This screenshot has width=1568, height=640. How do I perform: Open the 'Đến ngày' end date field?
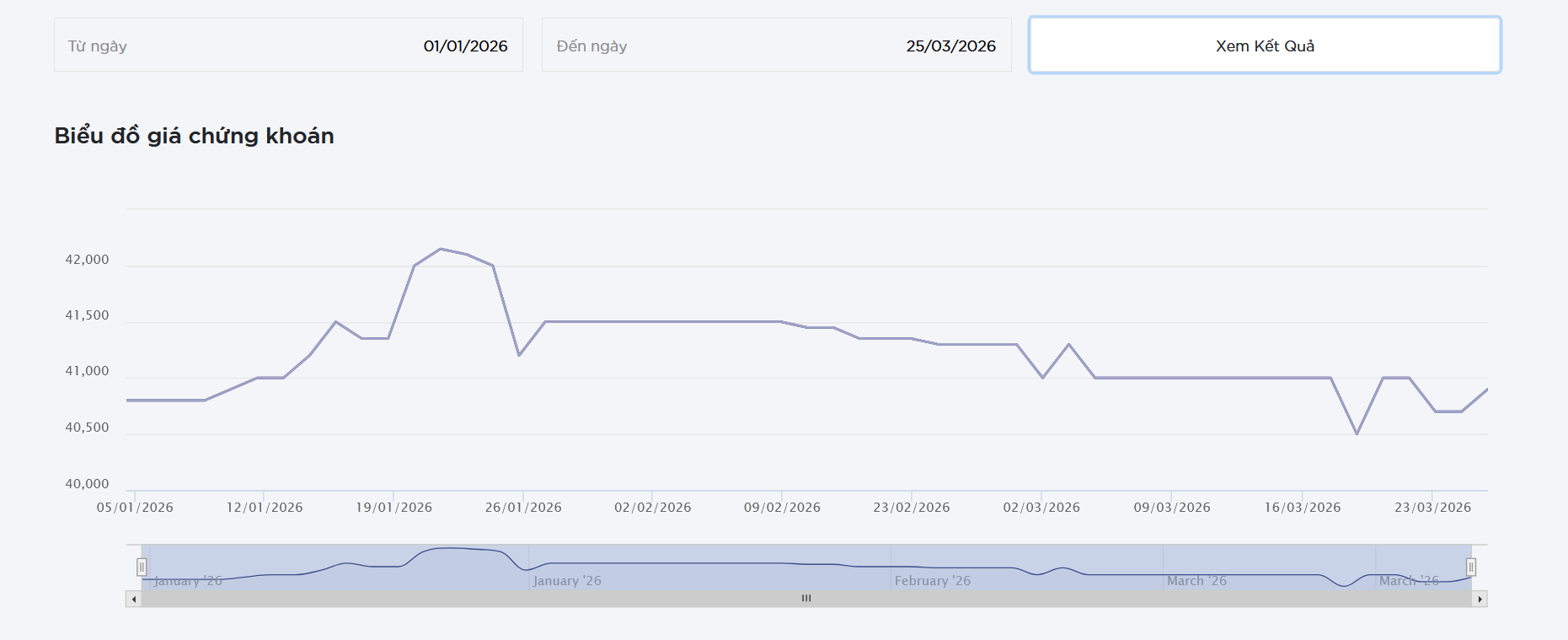tap(776, 46)
